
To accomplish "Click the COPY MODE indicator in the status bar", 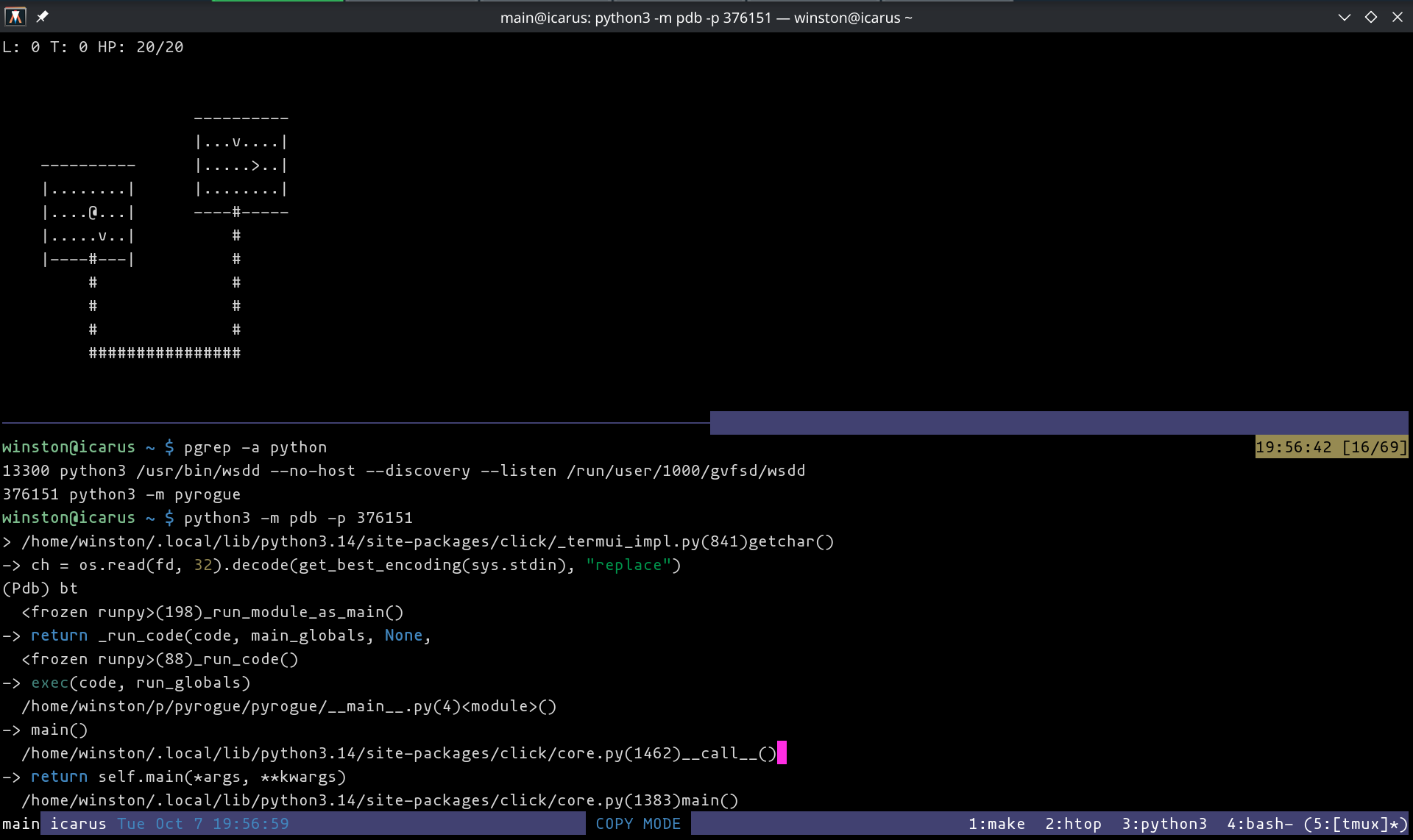I will point(638,824).
